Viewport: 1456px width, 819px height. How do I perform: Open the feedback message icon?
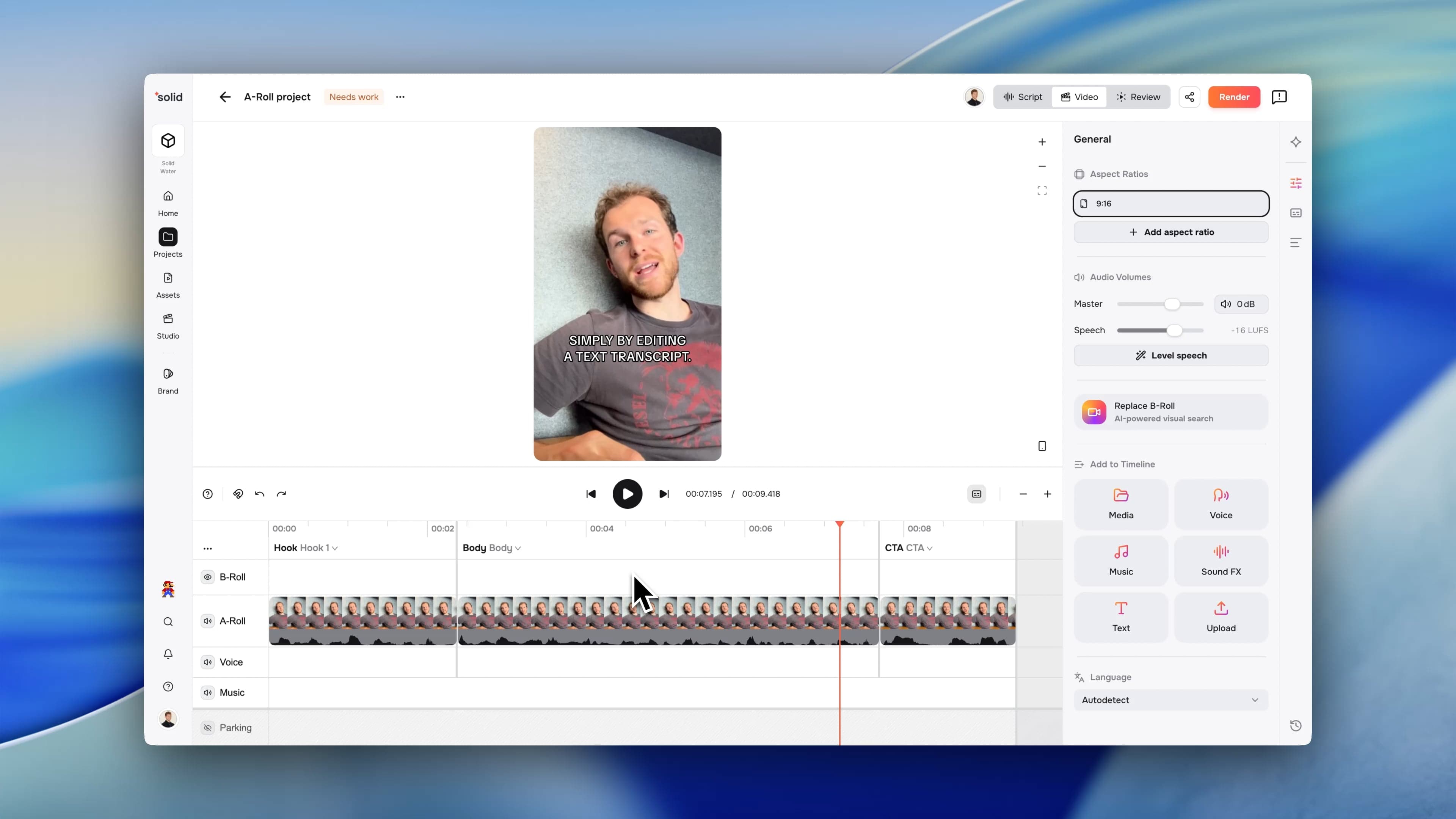point(1279,97)
